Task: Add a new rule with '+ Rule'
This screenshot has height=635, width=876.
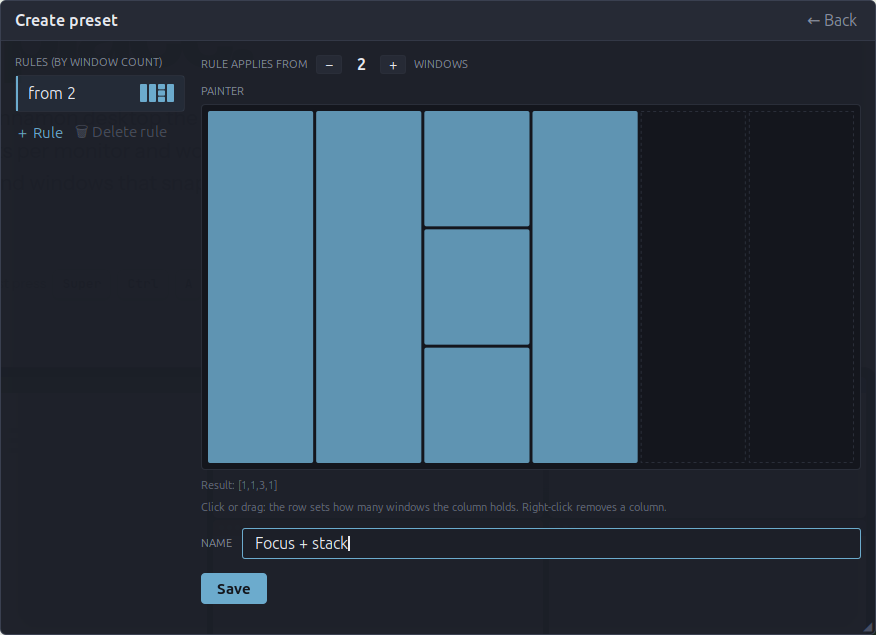Action: tap(40, 133)
